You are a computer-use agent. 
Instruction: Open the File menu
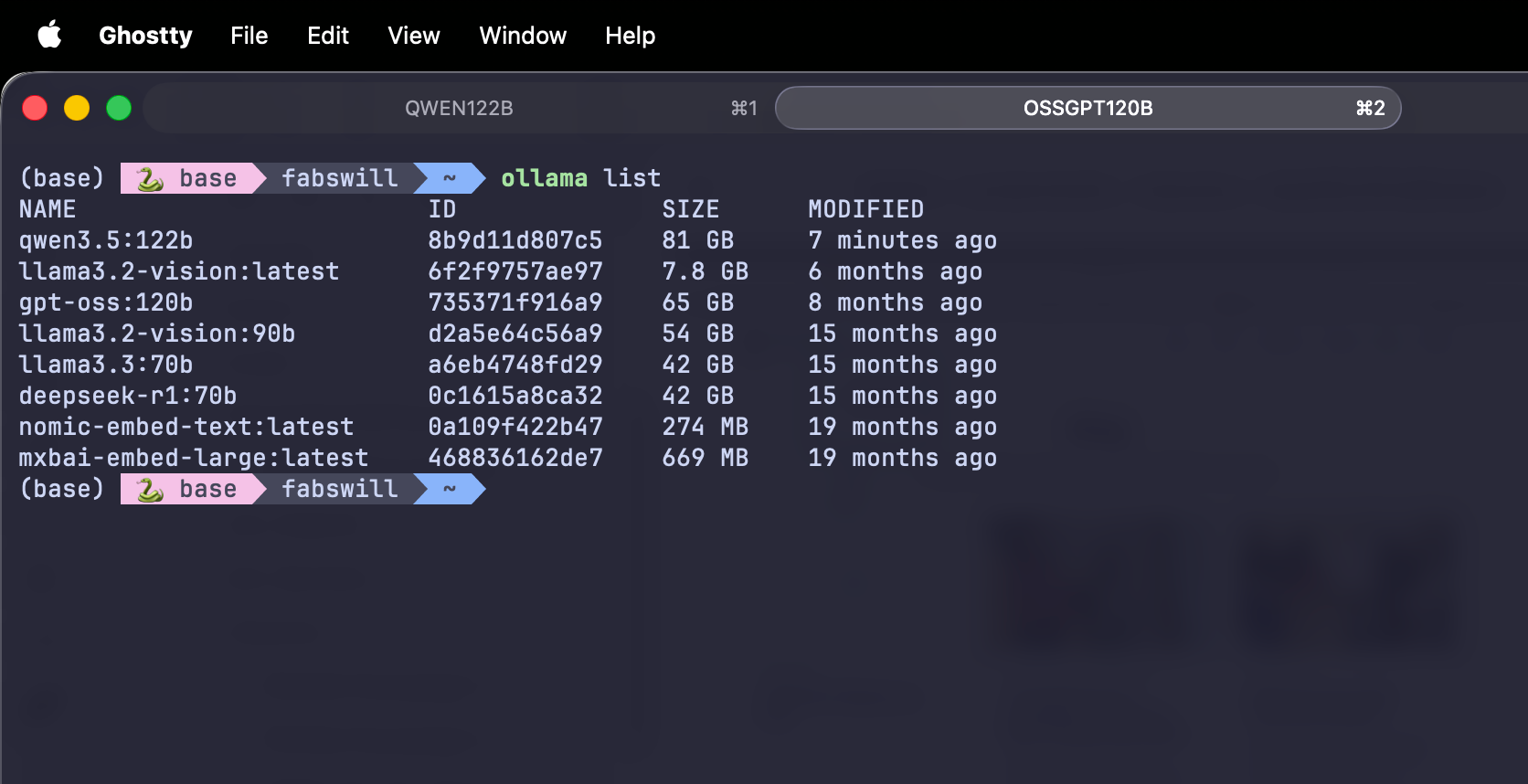(249, 36)
